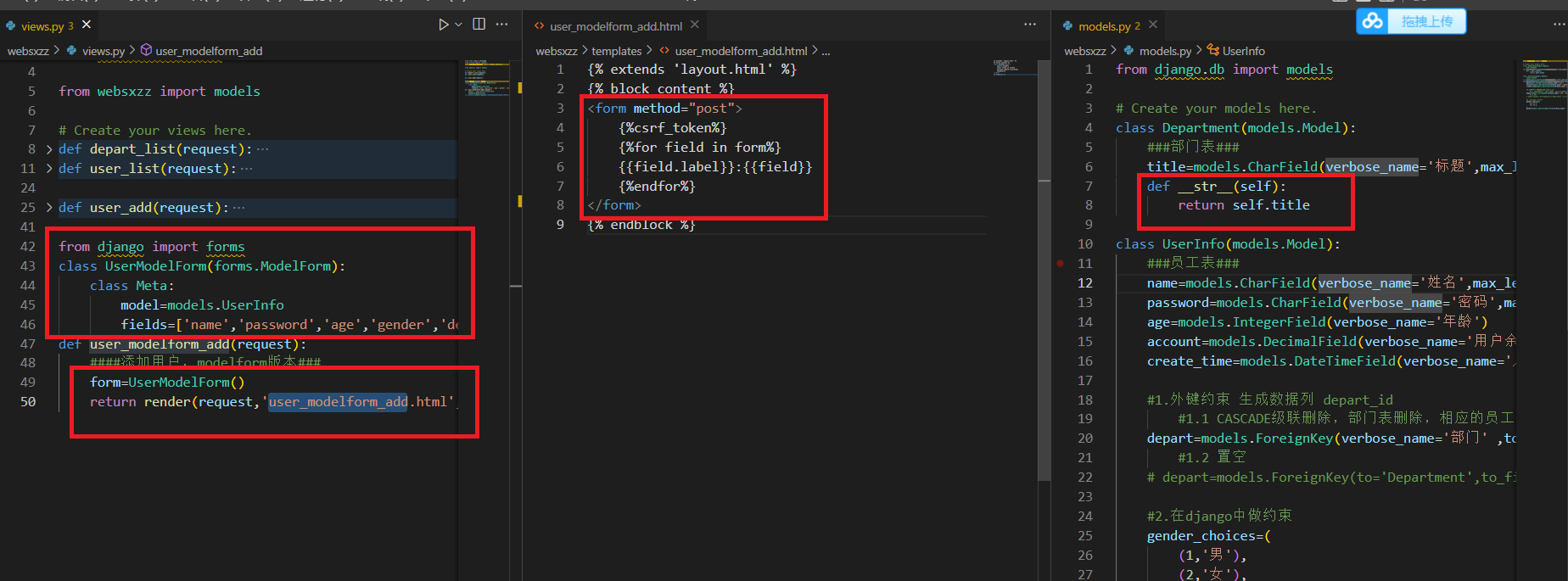Screen dimensions: 1568x581
Task: Expand the folded depart_list function
Action: pyautogui.click(x=49, y=149)
